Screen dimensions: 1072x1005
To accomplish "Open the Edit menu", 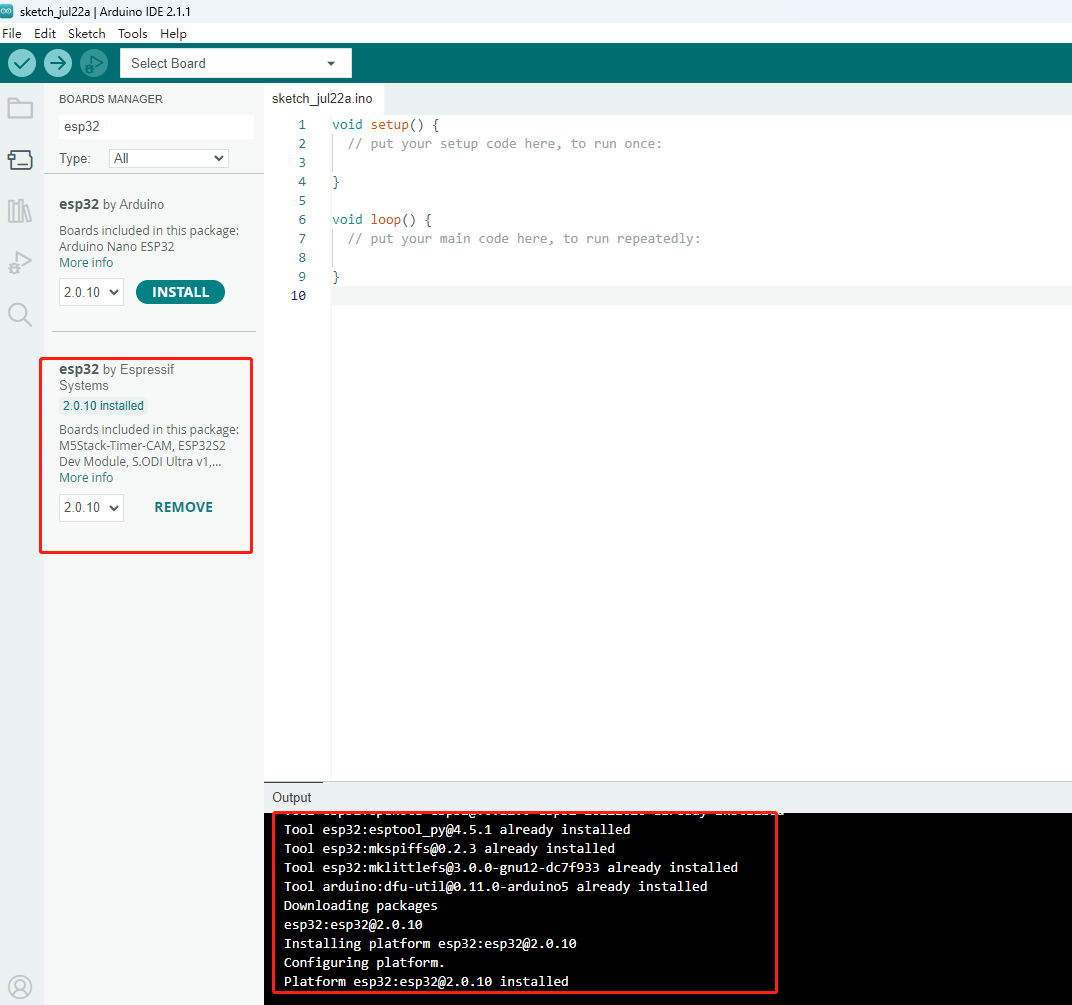I will [44, 34].
